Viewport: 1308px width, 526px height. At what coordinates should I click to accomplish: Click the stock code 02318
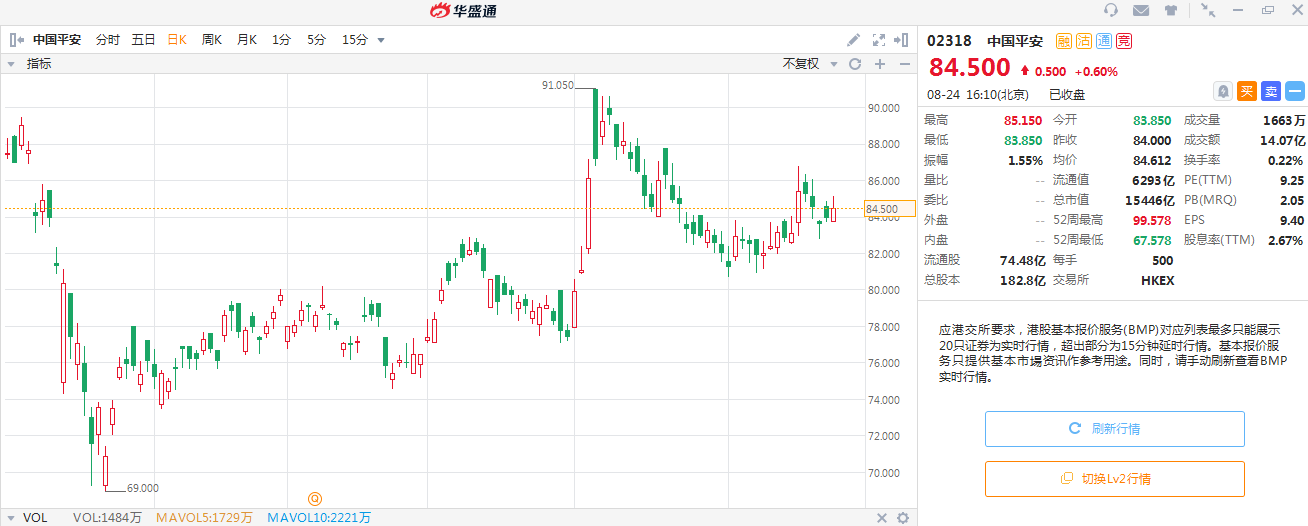point(949,41)
